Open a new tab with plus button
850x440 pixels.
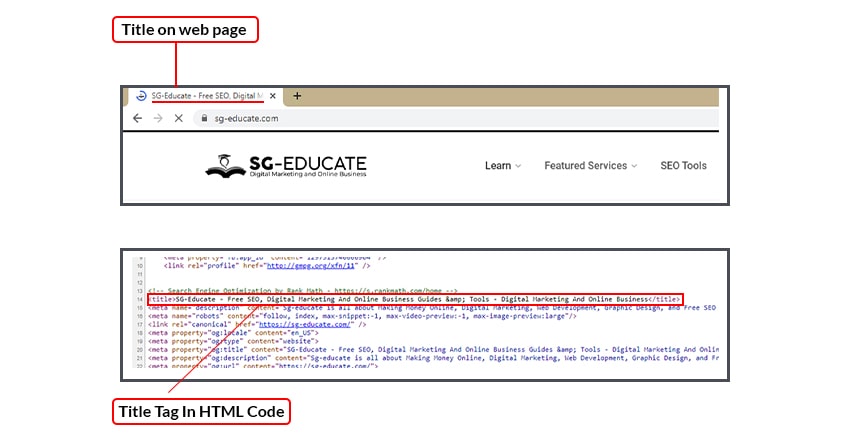click(297, 96)
